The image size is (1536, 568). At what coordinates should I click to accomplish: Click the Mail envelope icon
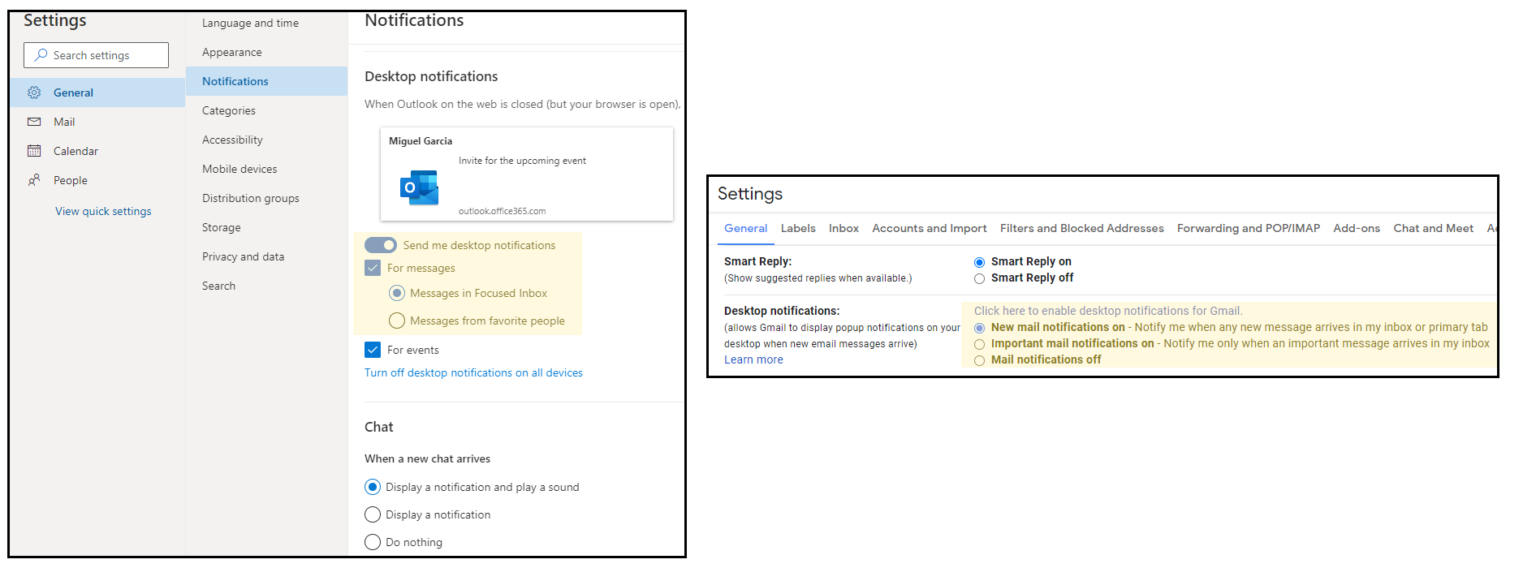(x=34, y=122)
